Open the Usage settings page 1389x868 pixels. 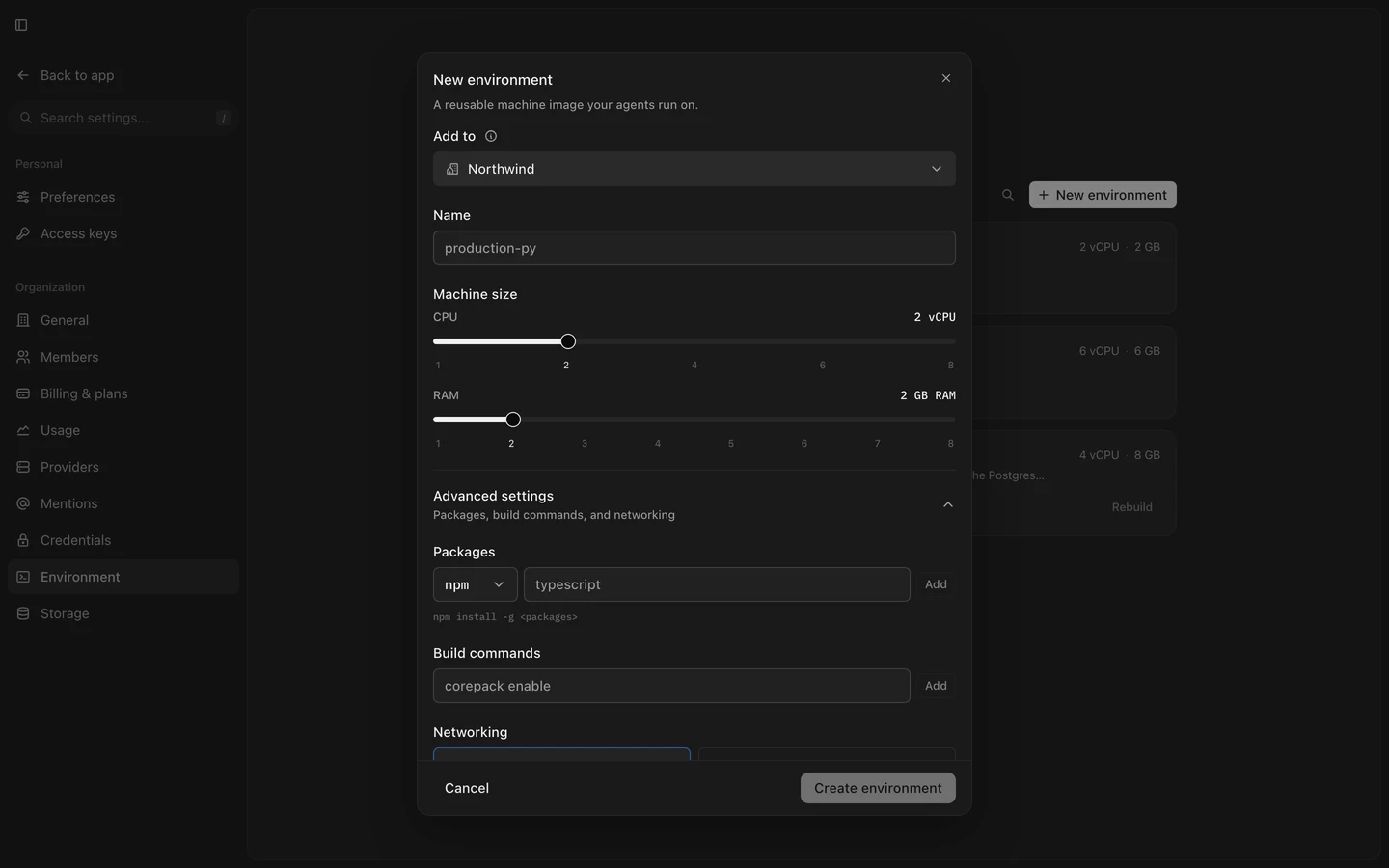(x=123, y=430)
